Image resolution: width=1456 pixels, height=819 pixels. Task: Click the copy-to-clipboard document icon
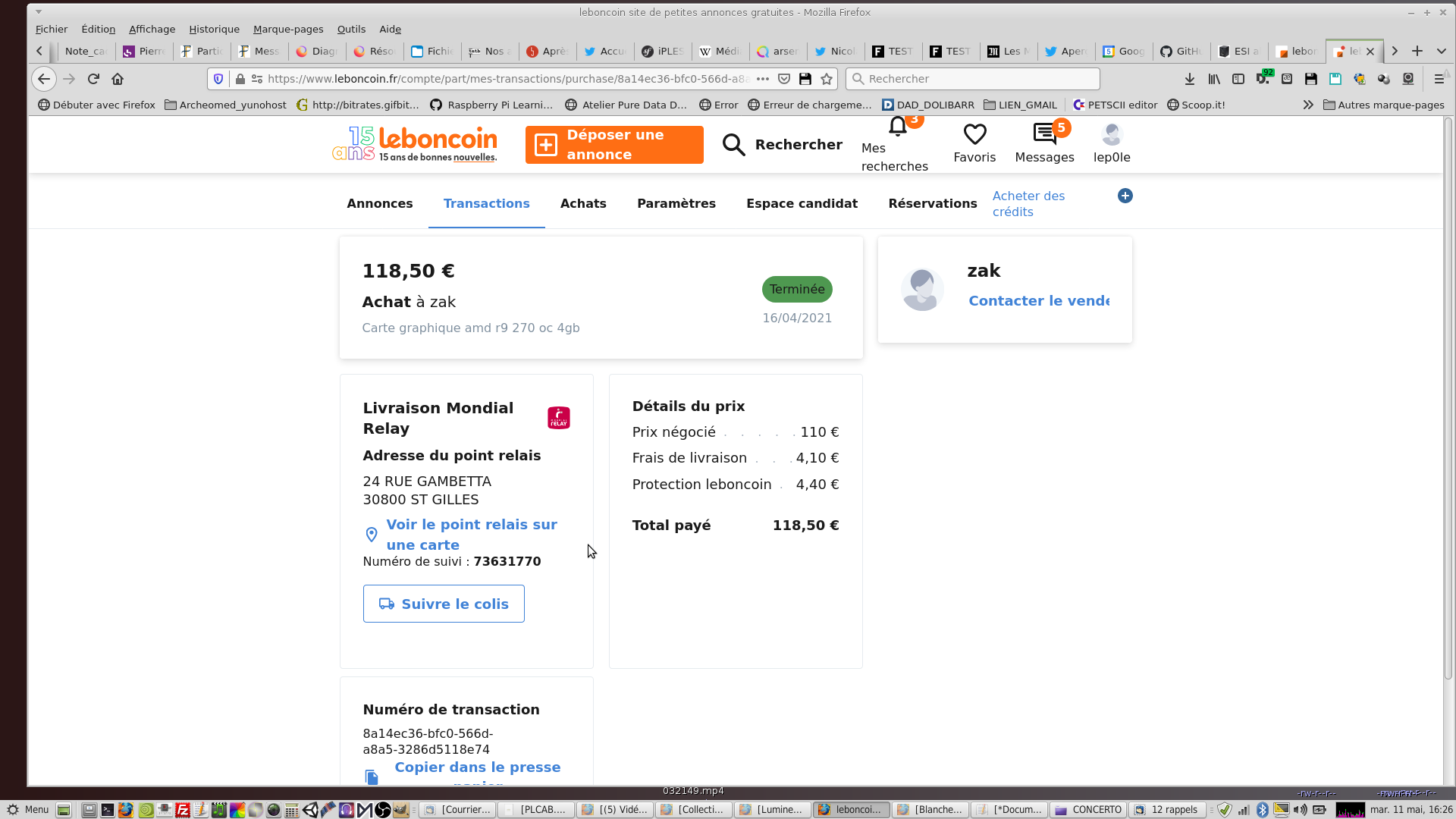pos(372,777)
